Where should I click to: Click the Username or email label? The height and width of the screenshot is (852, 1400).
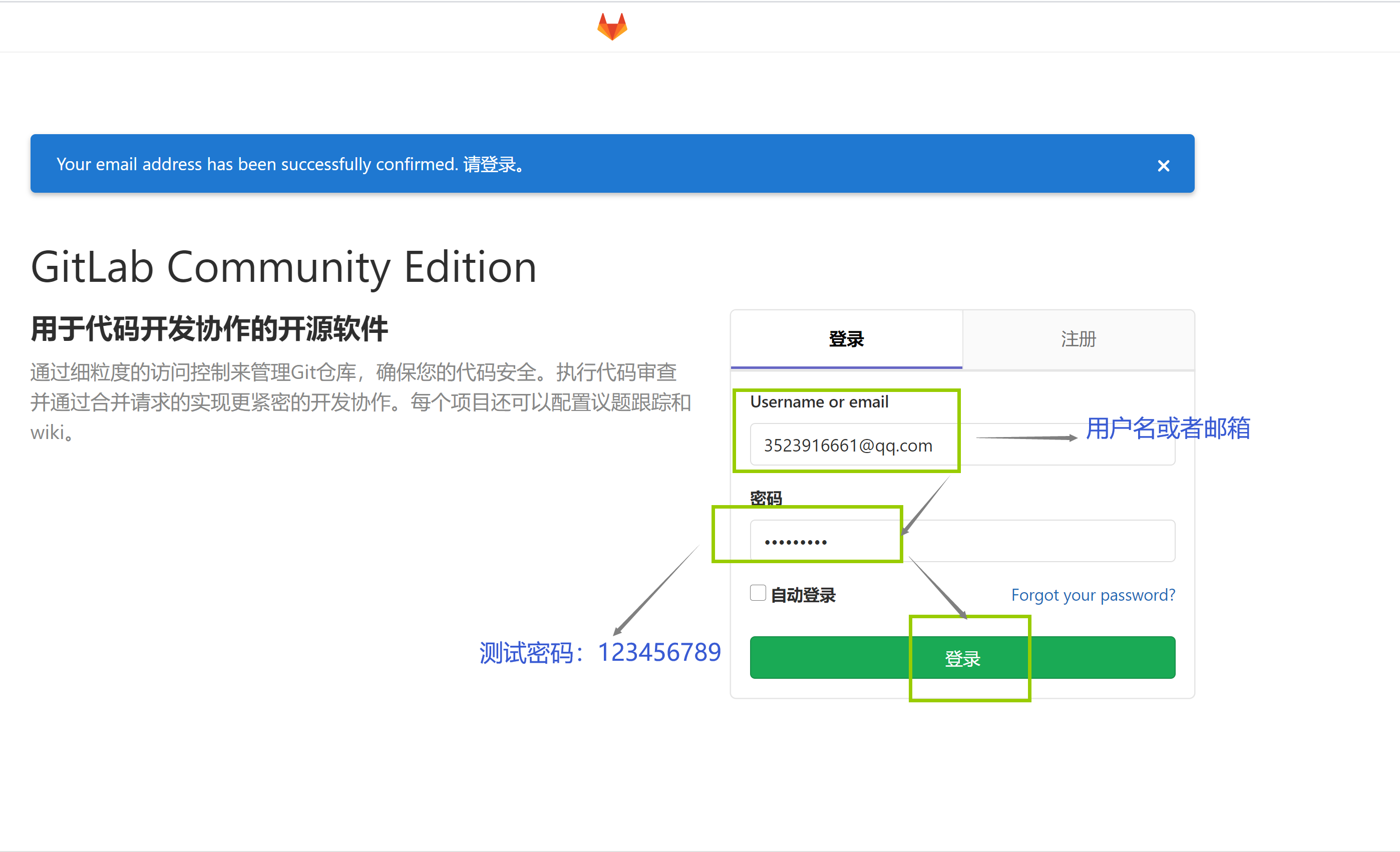[819, 402]
